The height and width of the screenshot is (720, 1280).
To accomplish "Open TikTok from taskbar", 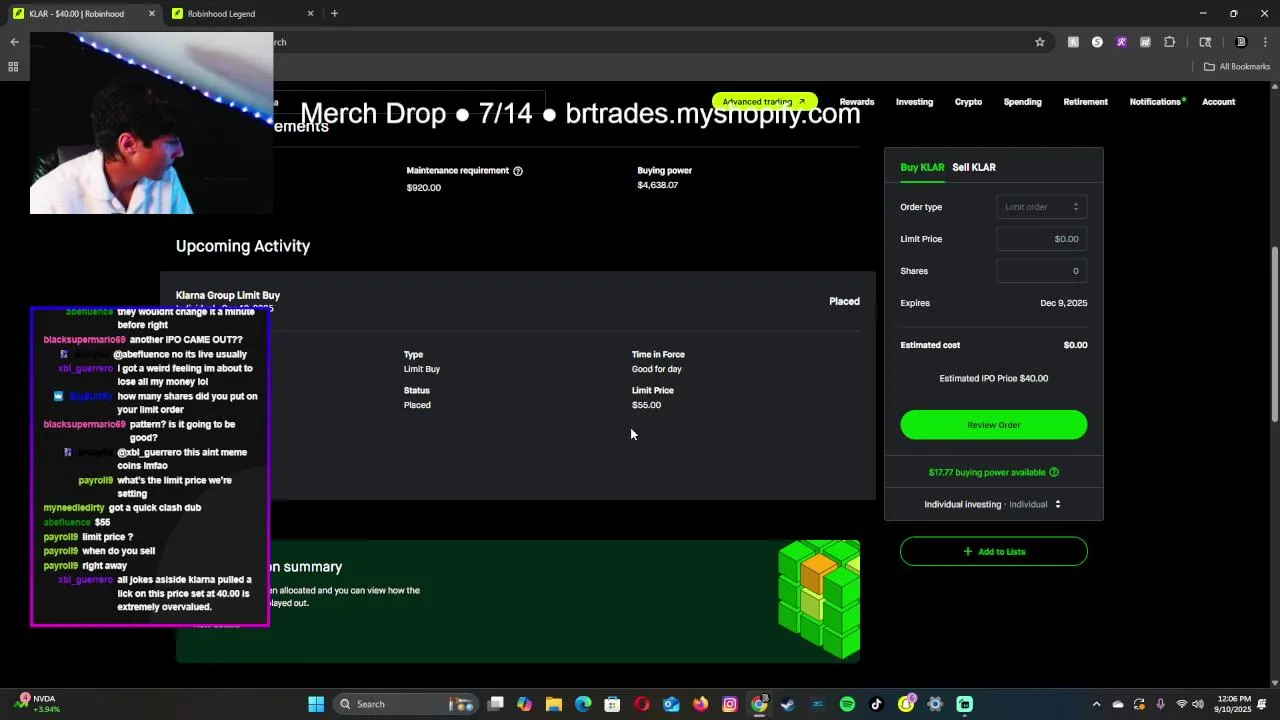I will [876, 704].
